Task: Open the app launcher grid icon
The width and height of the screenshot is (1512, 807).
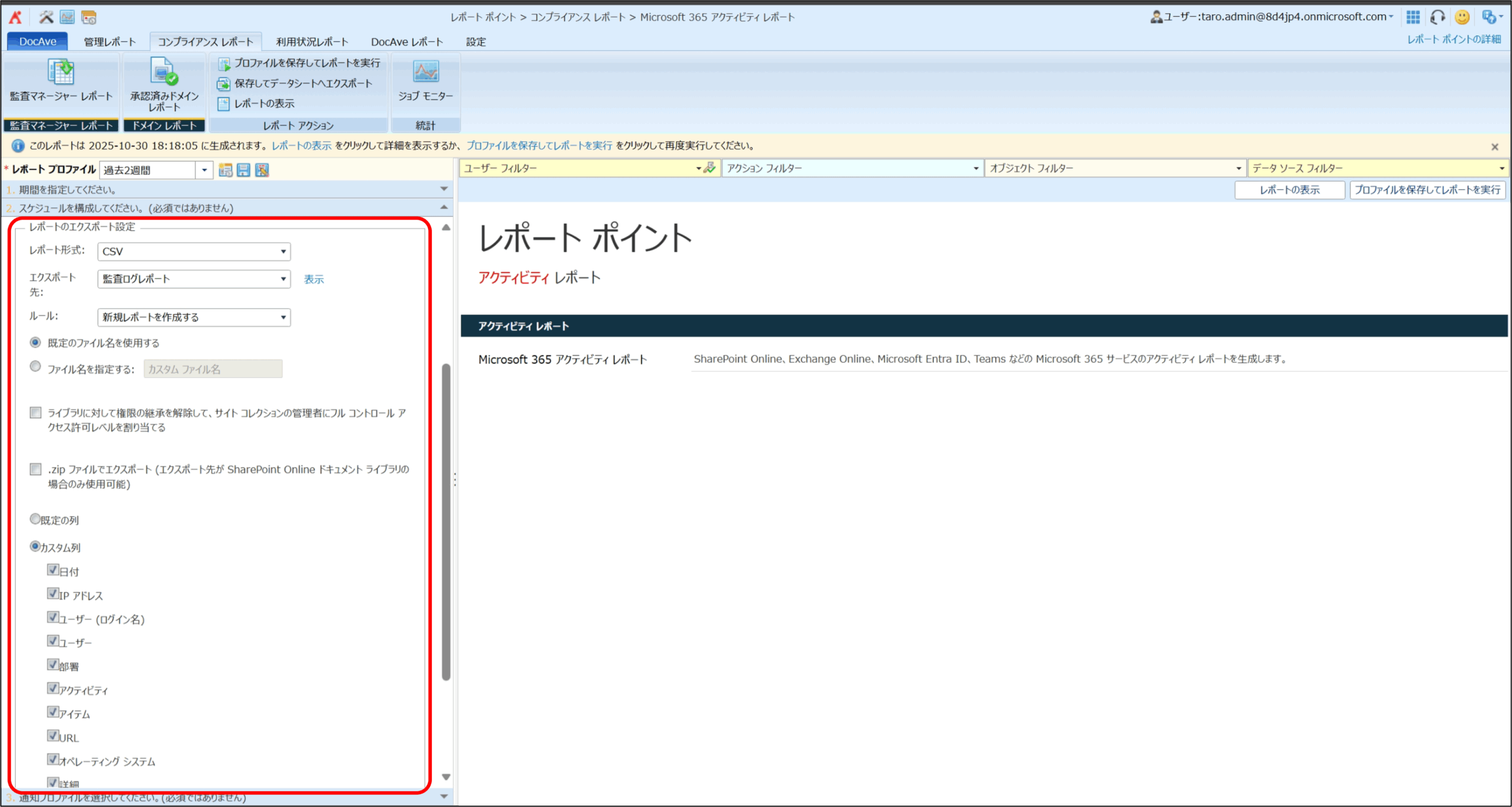Action: click(1413, 17)
